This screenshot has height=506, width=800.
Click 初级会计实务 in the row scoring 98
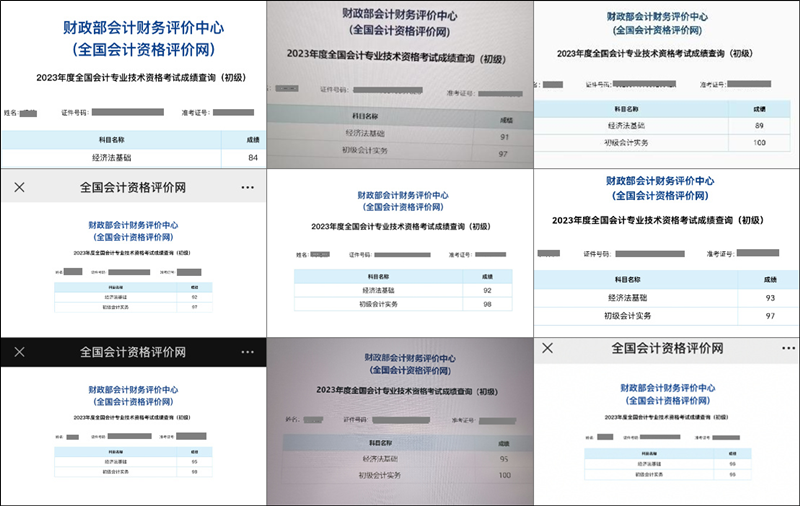click(x=378, y=304)
